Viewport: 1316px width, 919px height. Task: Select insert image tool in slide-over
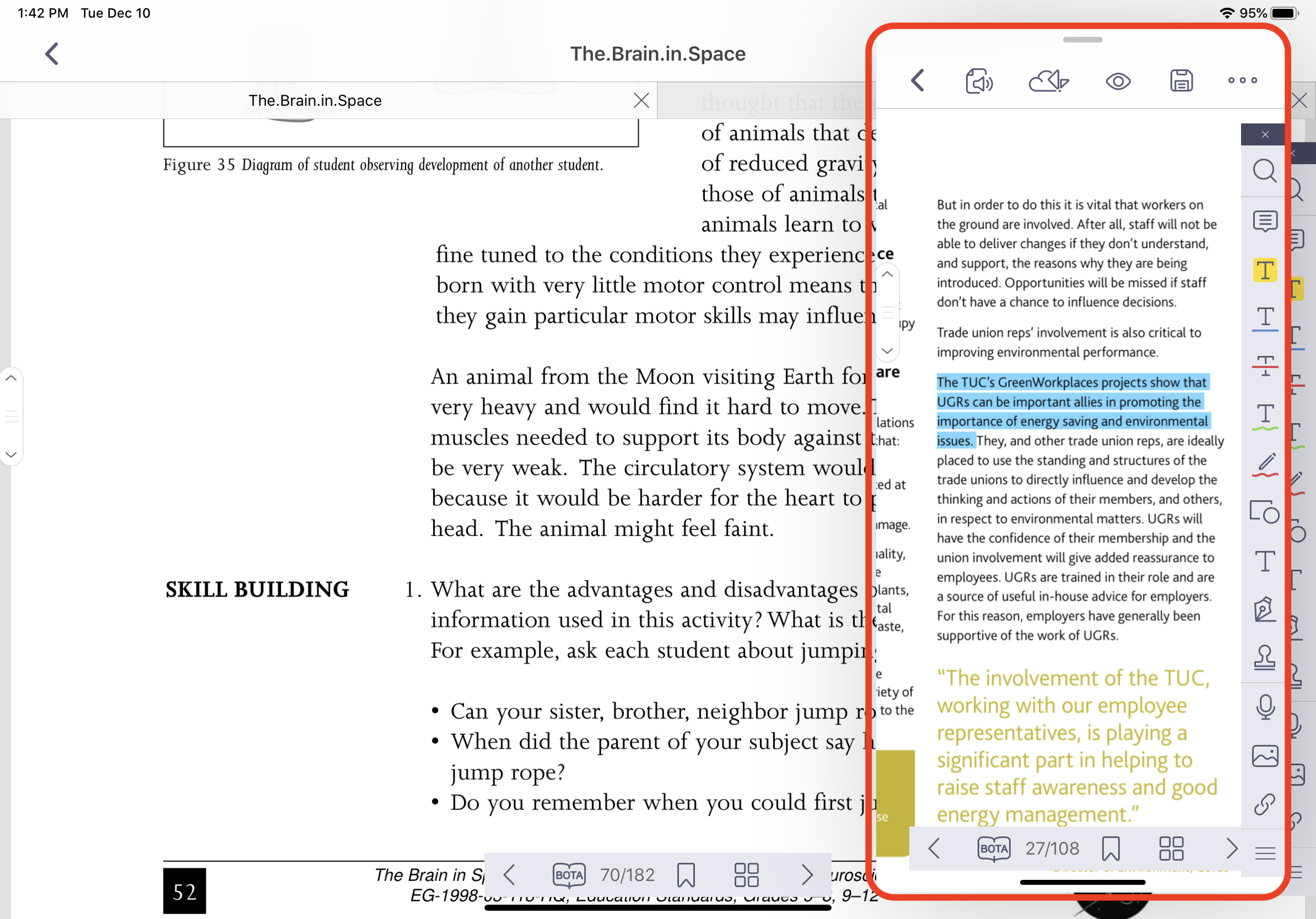[x=1265, y=756]
